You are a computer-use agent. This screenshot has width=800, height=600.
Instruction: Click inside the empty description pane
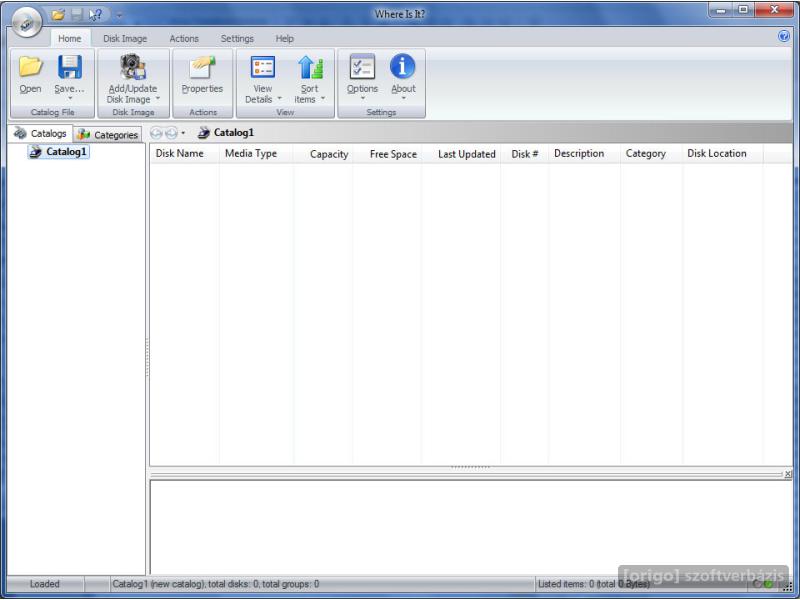coord(471,527)
